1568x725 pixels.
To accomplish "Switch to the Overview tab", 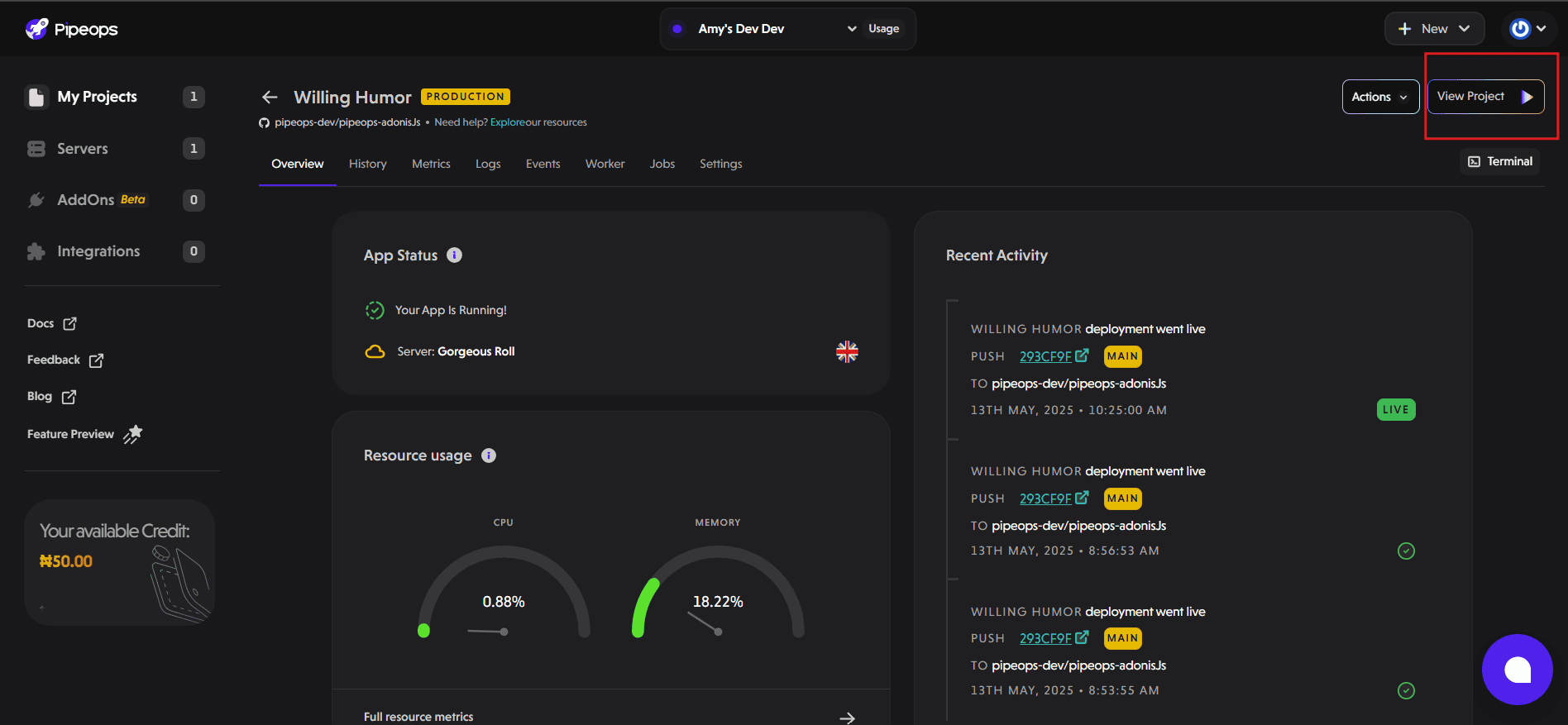I will 298,164.
